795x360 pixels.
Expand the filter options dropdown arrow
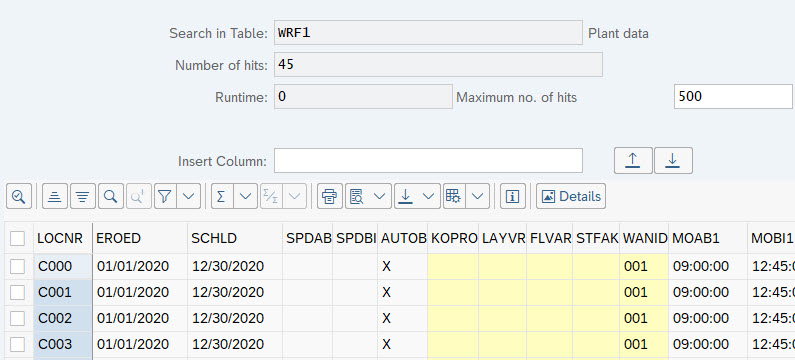tap(189, 196)
